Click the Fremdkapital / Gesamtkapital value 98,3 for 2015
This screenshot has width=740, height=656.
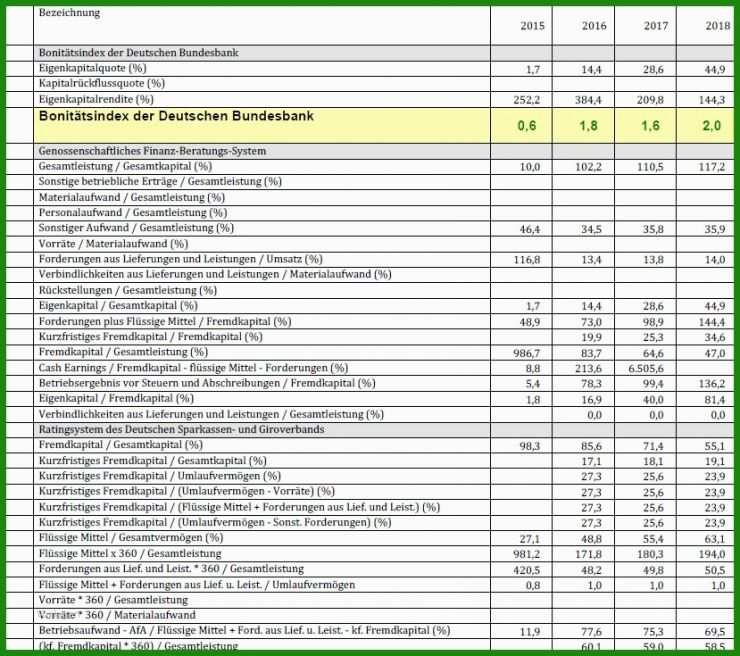530,446
